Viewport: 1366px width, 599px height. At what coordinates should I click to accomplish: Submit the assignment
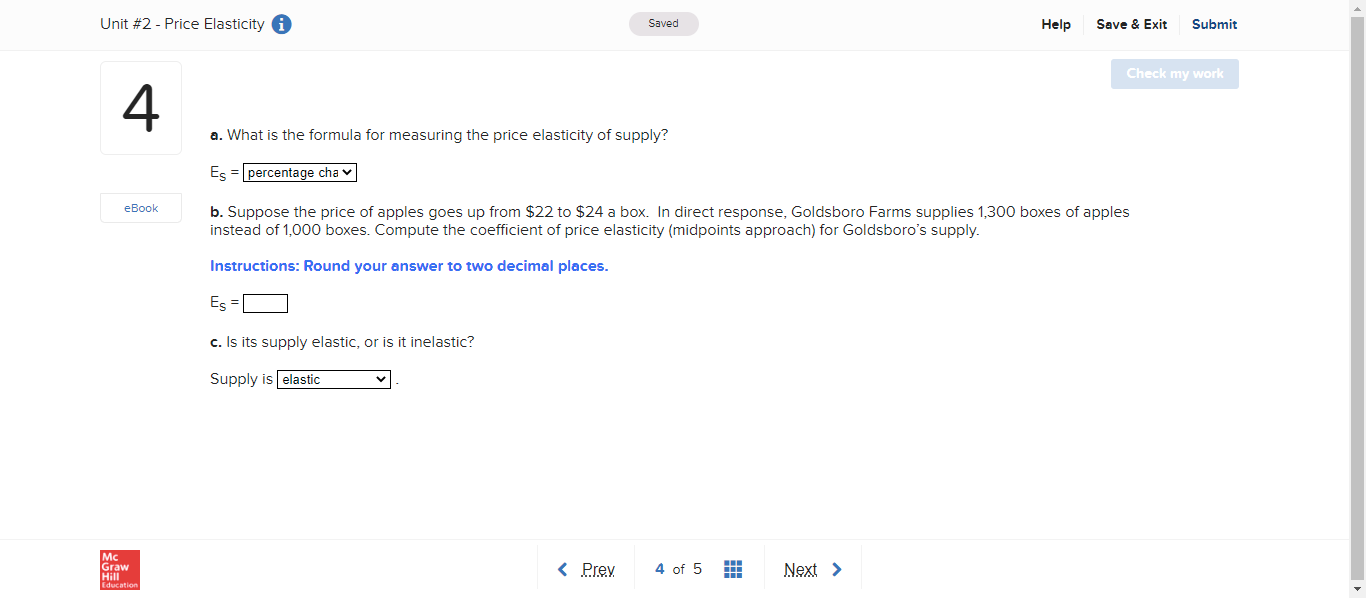pos(1214,24)
